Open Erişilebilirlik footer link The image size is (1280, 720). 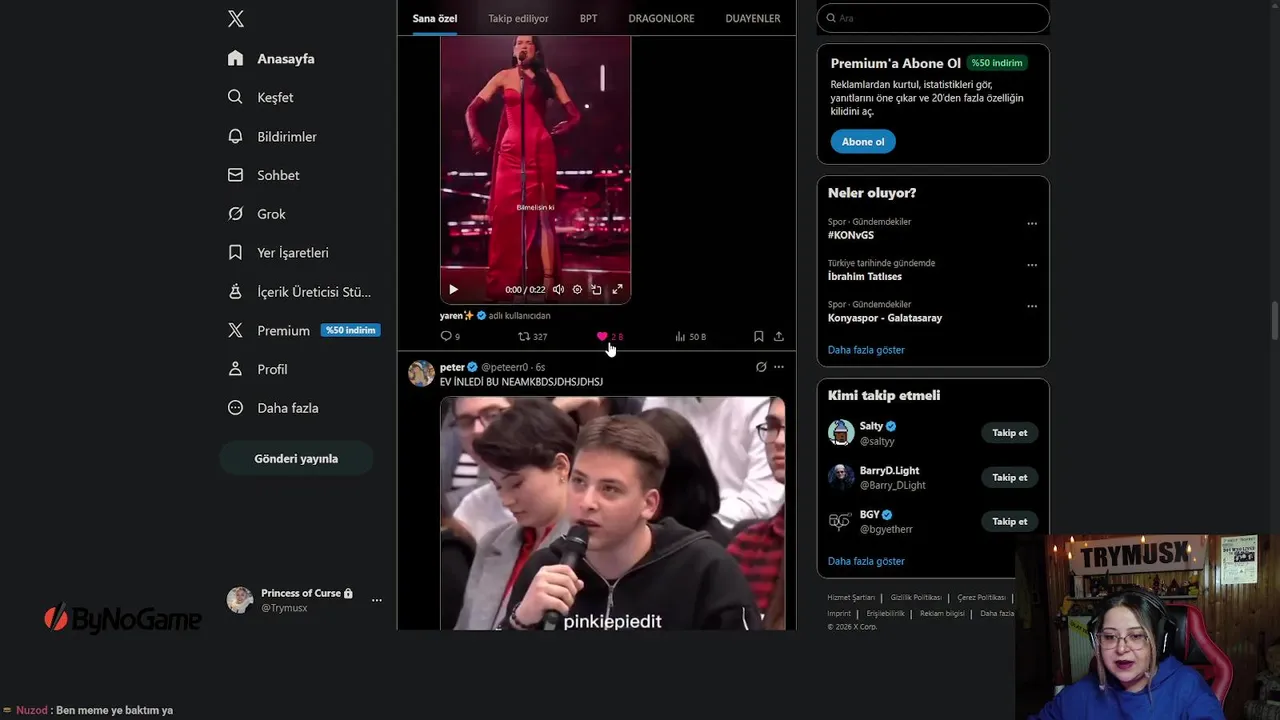[885, 614]
